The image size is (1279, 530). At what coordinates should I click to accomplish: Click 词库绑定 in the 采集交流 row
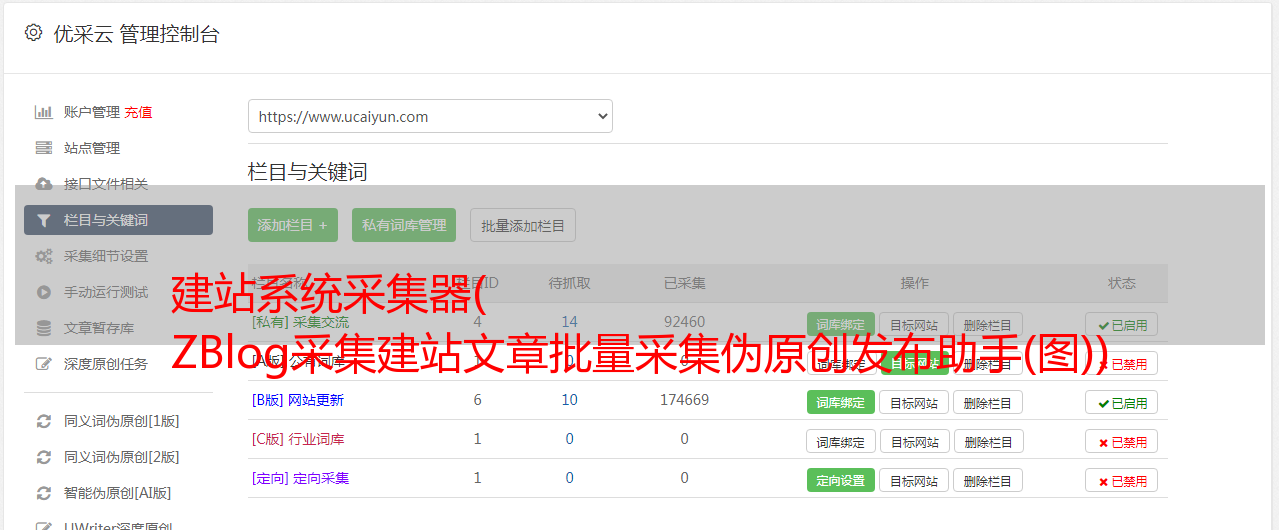[x=841, y=324]
